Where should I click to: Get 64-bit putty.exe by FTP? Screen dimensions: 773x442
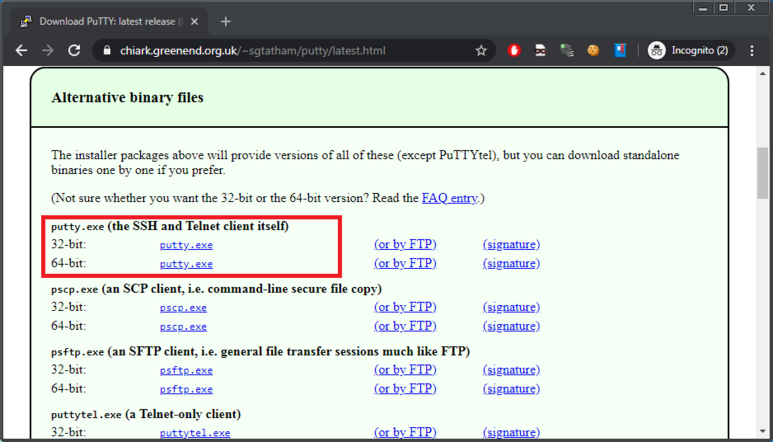coord(405,263)
